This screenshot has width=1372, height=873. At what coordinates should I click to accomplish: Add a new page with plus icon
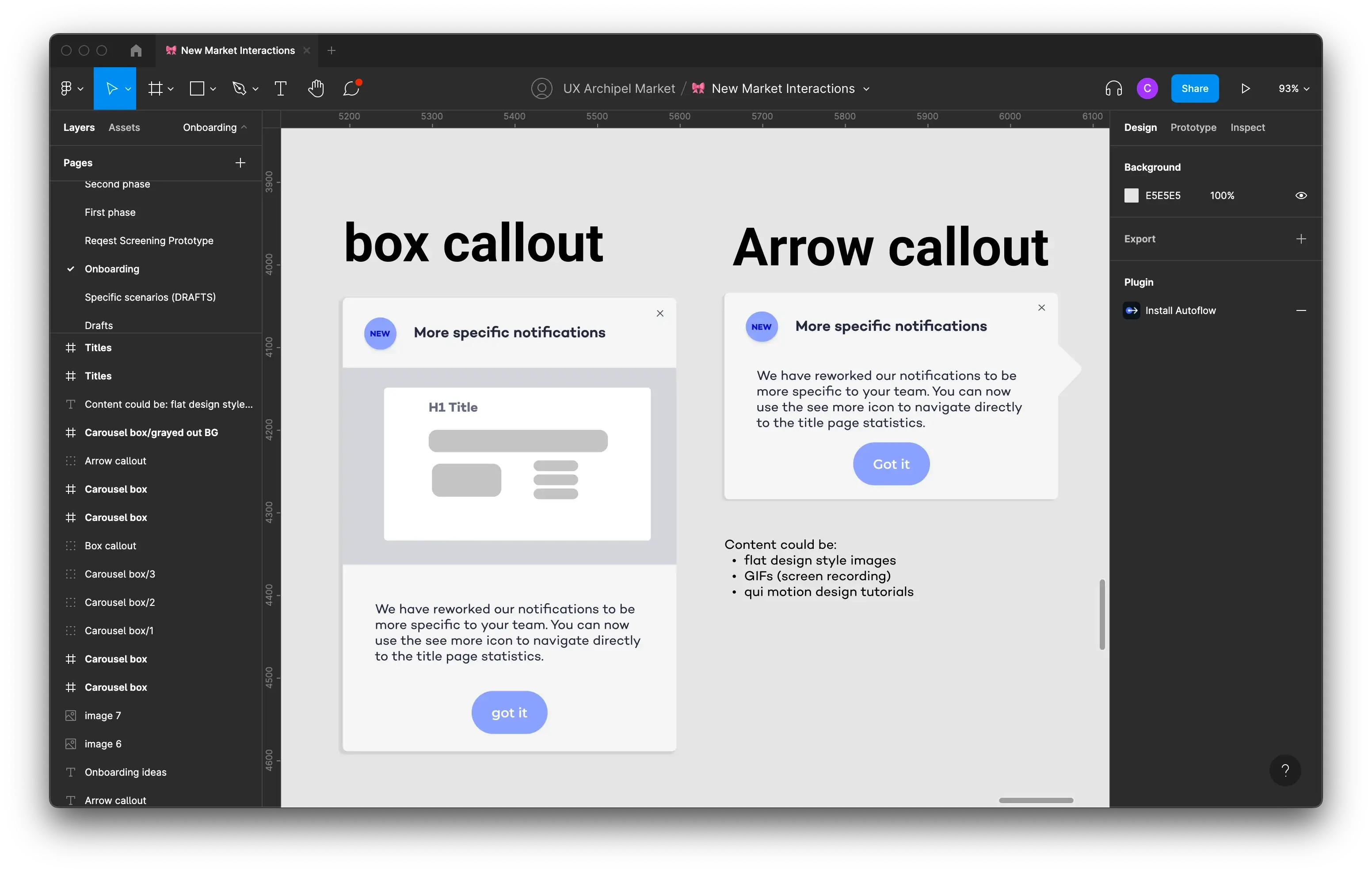(x=240, y=162)
